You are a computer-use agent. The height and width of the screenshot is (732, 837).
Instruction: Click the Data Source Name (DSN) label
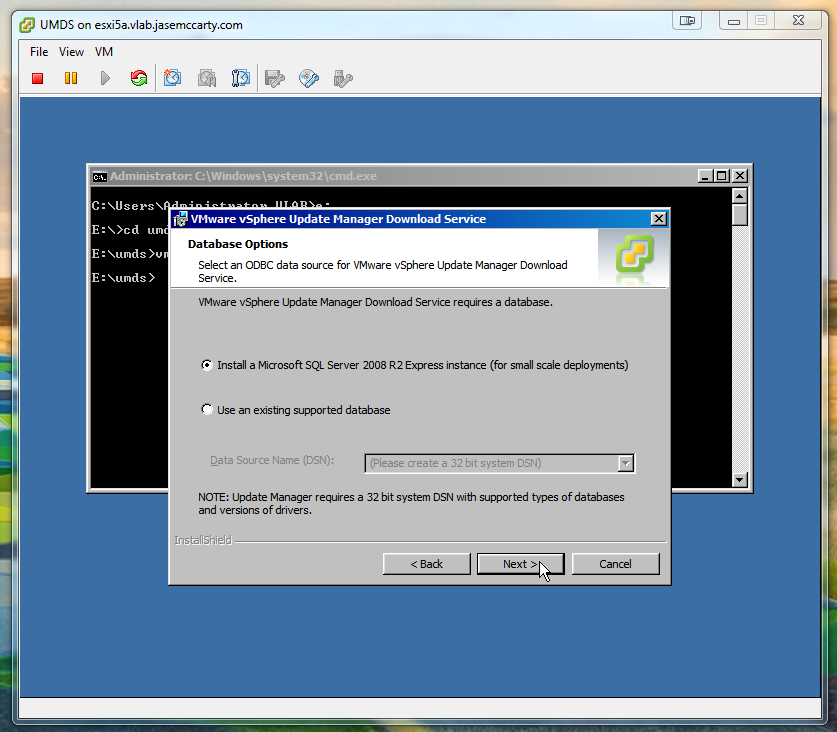pos(272,460)
